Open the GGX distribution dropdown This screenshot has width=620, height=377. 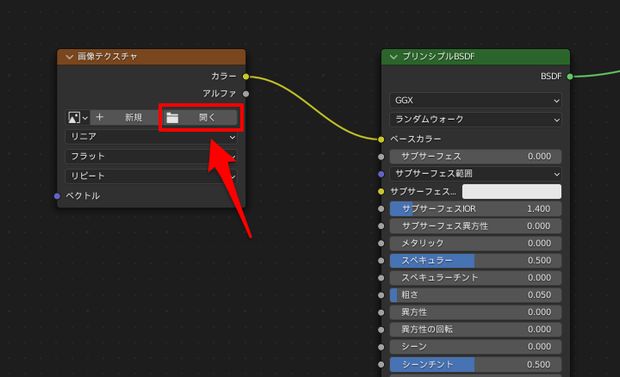475,100
